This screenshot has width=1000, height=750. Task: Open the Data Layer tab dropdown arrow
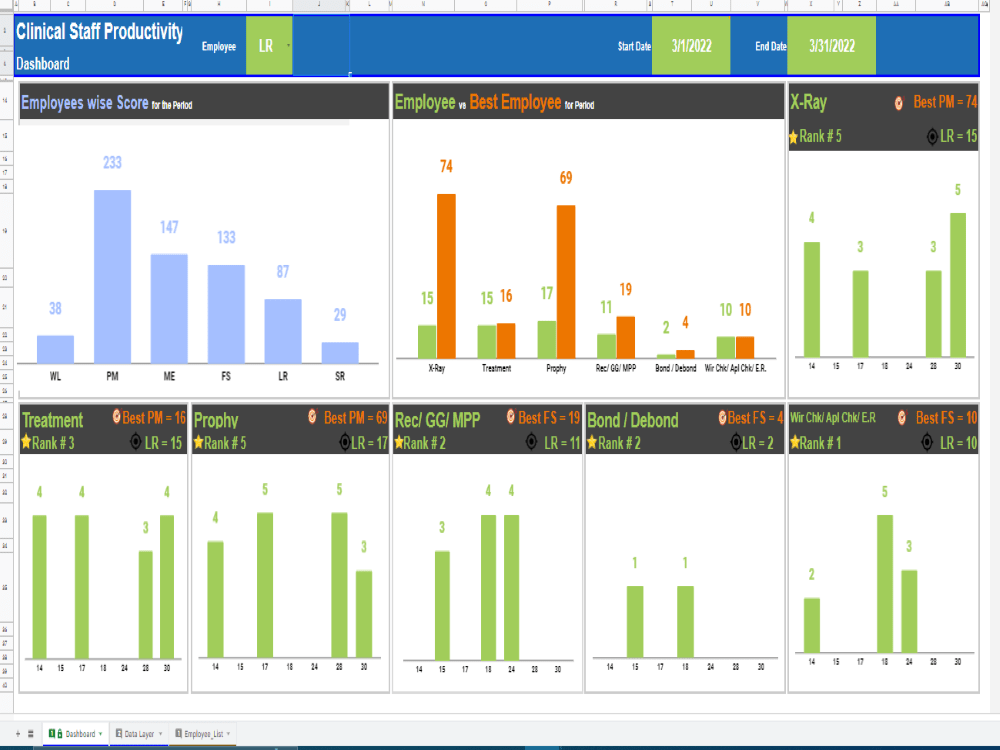[x=160, y=733]
